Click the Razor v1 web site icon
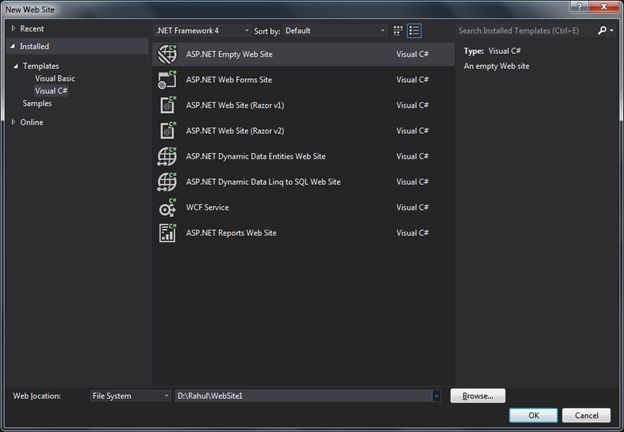 coord(168,105)
